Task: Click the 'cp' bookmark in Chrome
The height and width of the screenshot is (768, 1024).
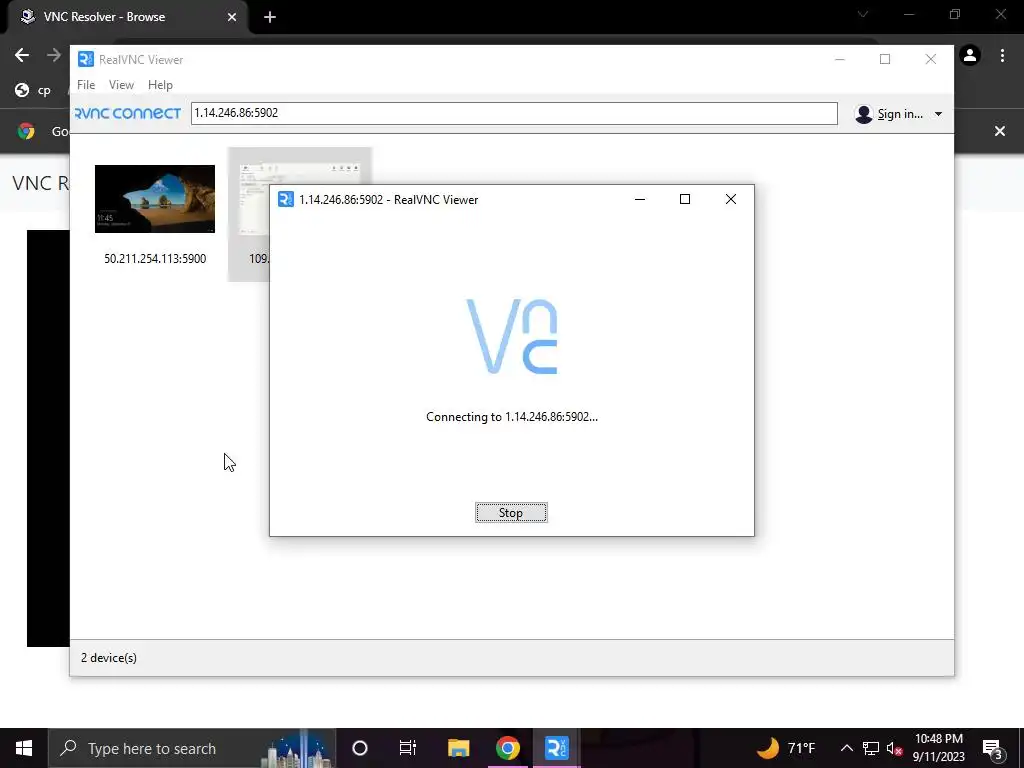Action: point(33,90)
